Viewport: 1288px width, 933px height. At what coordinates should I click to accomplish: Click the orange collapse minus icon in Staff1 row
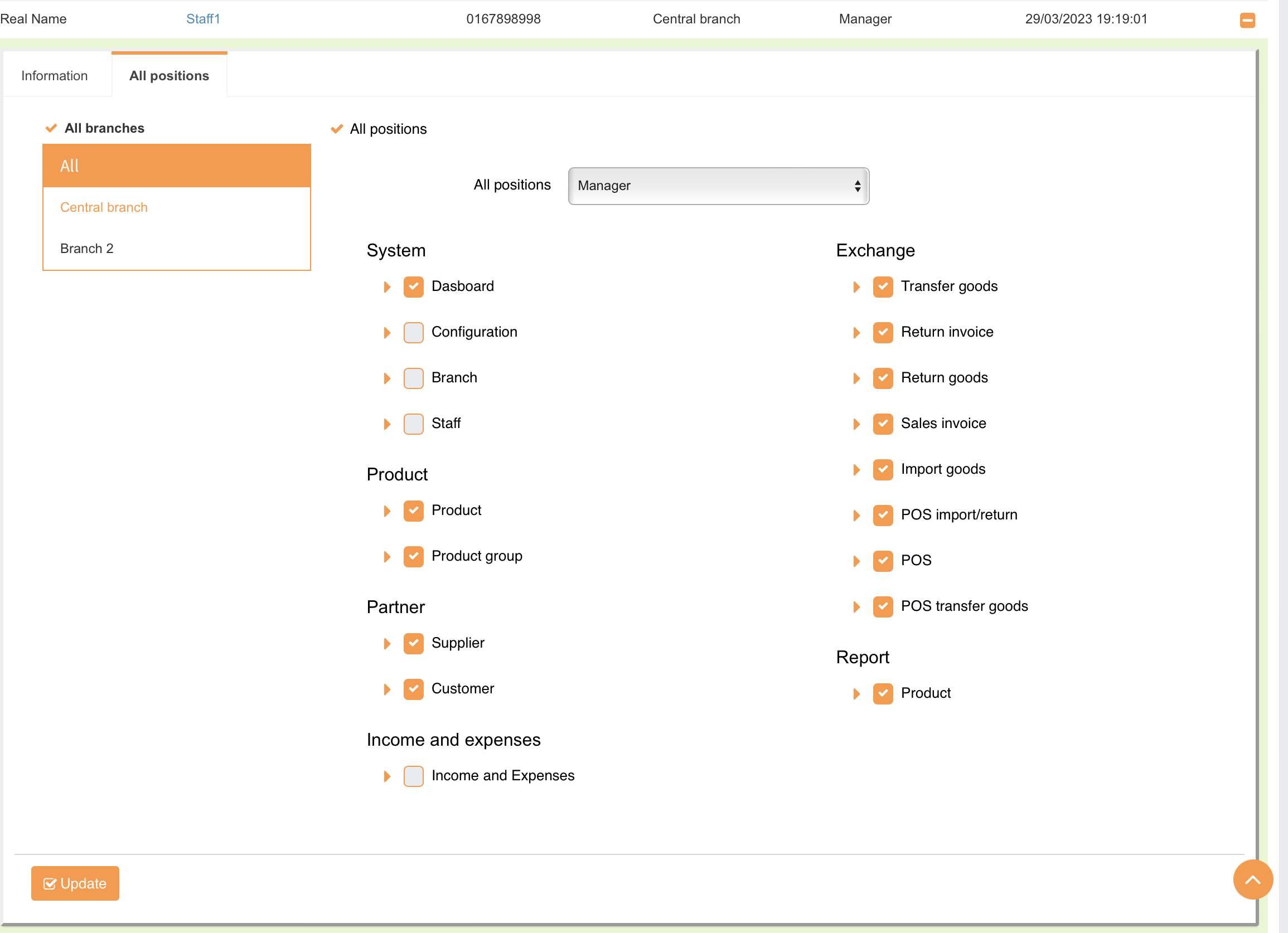click(x=1247, y=21)
